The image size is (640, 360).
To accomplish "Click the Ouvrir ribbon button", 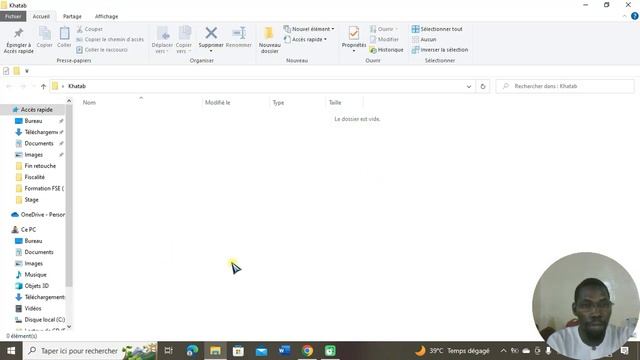I will [383, 29].
